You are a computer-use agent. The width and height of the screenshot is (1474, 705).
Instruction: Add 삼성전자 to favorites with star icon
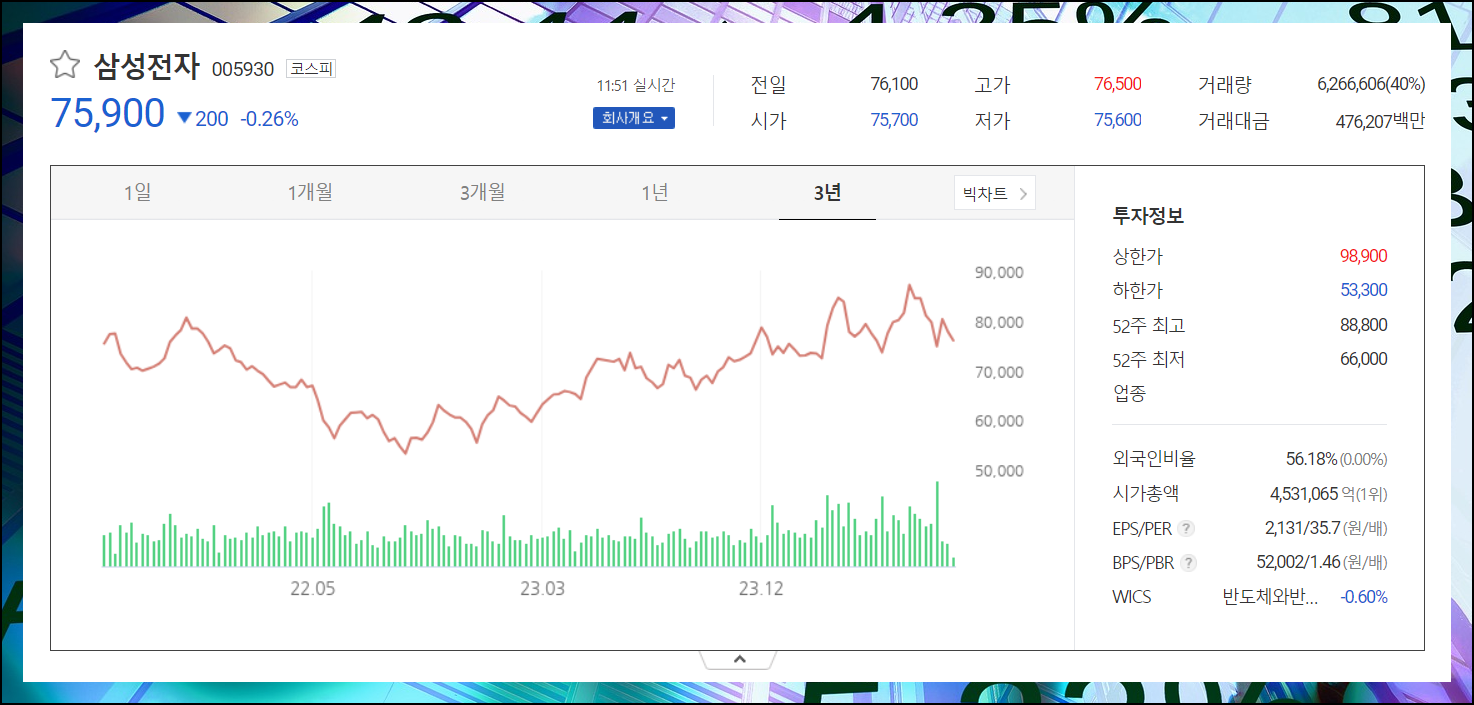coord(65,66)
